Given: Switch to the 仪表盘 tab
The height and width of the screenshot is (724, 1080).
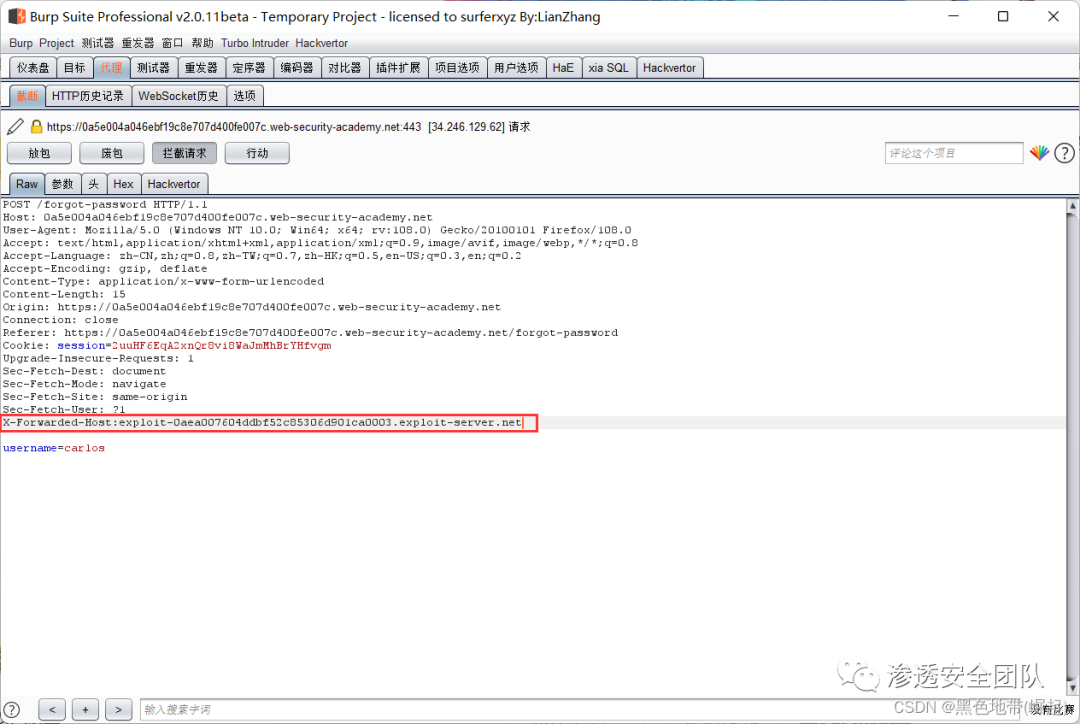Looking at the screenshot, I should click(x=33, y=68).
